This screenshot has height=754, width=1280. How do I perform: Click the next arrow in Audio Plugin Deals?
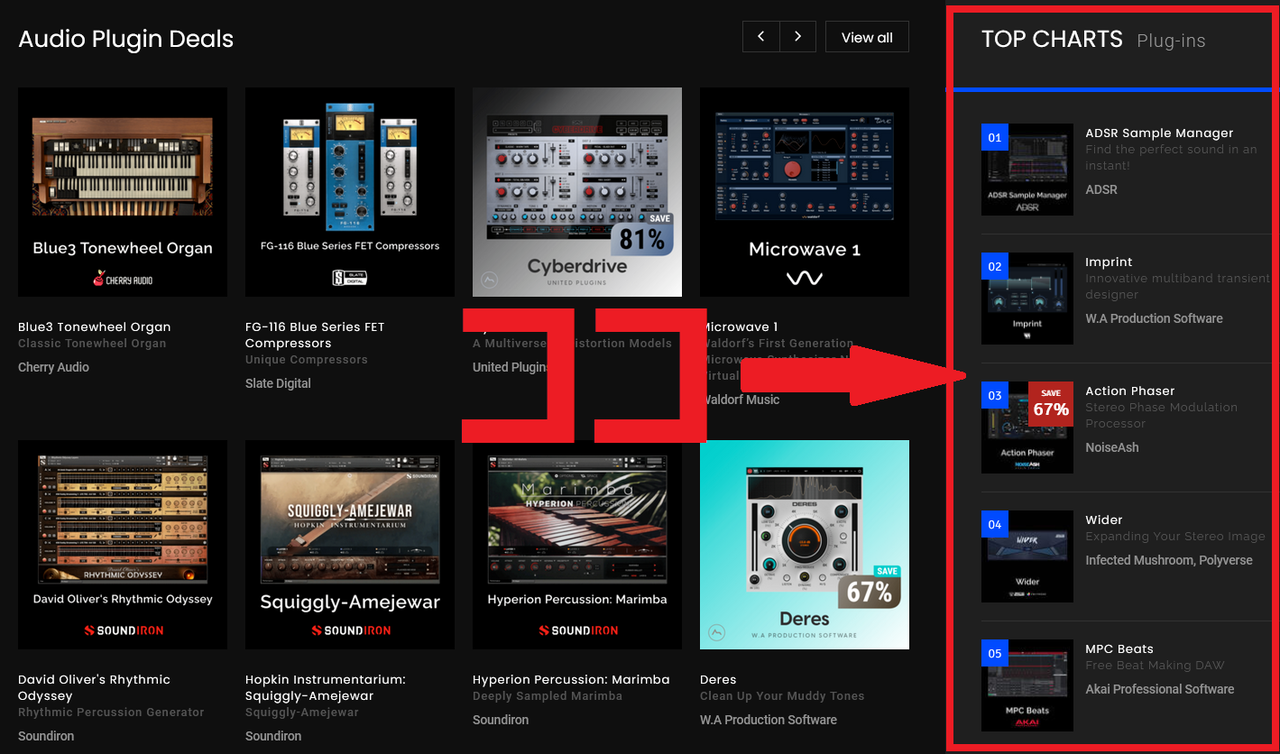point(797,37)
